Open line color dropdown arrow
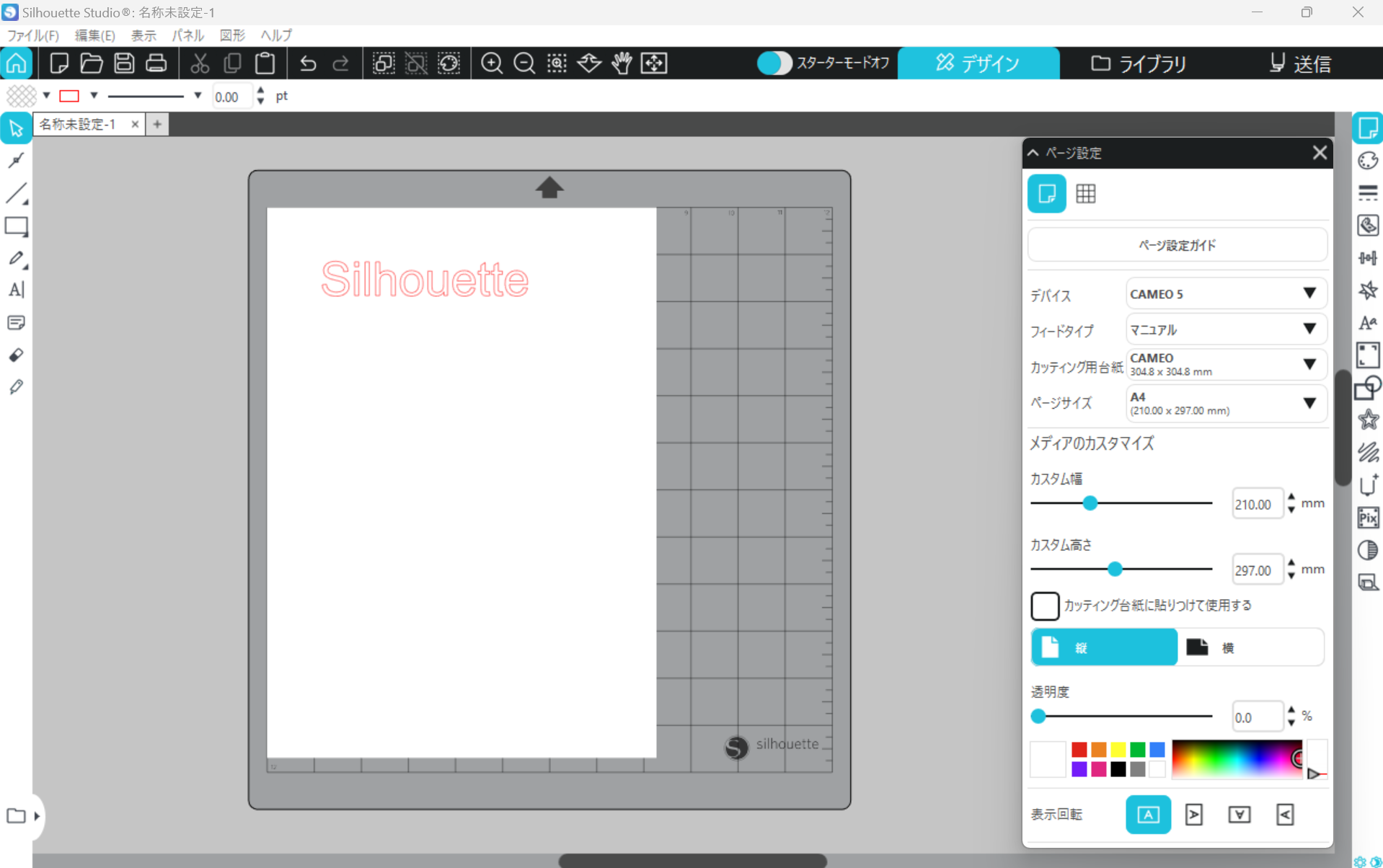The image size is (1383, 868). [94, 95]
